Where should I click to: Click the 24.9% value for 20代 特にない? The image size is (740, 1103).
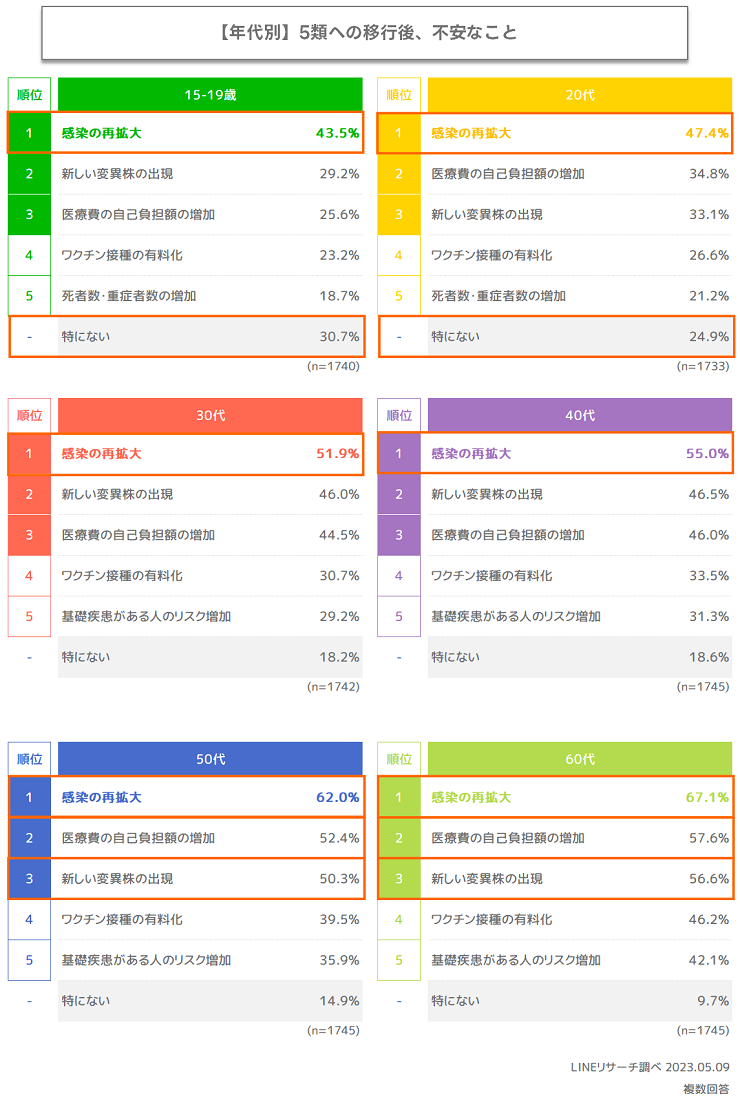pyautogui.click(x=708, y=337)
